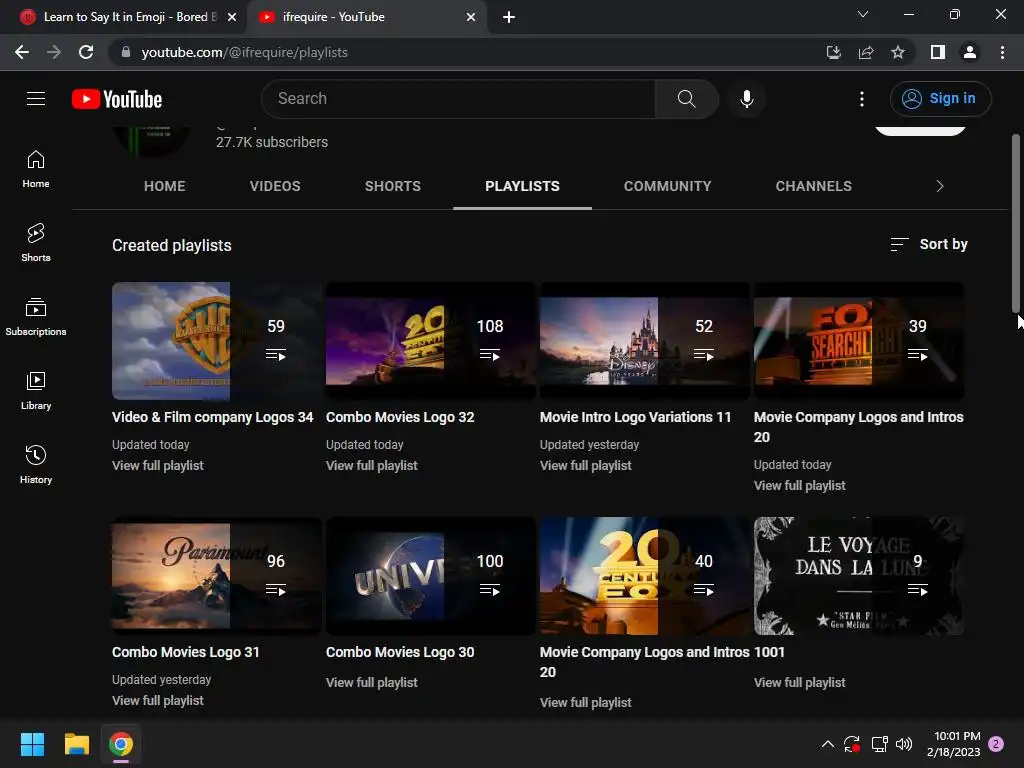Switch to the HOME channel tab
Viewport: 1024px width, 768px height.
[165, 186]
